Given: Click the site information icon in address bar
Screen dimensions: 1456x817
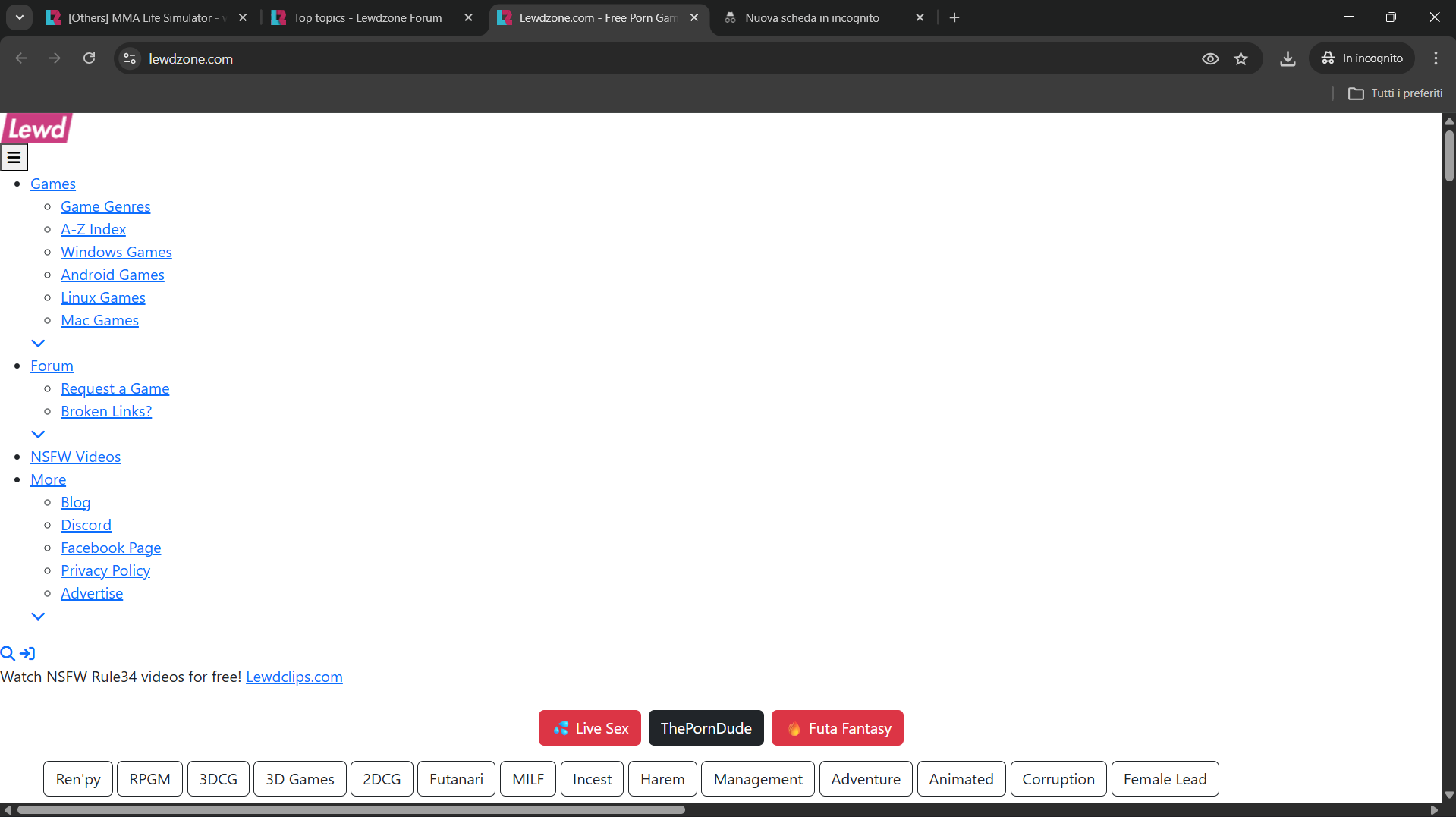Looking at the screenshot, I should (130, 58).
